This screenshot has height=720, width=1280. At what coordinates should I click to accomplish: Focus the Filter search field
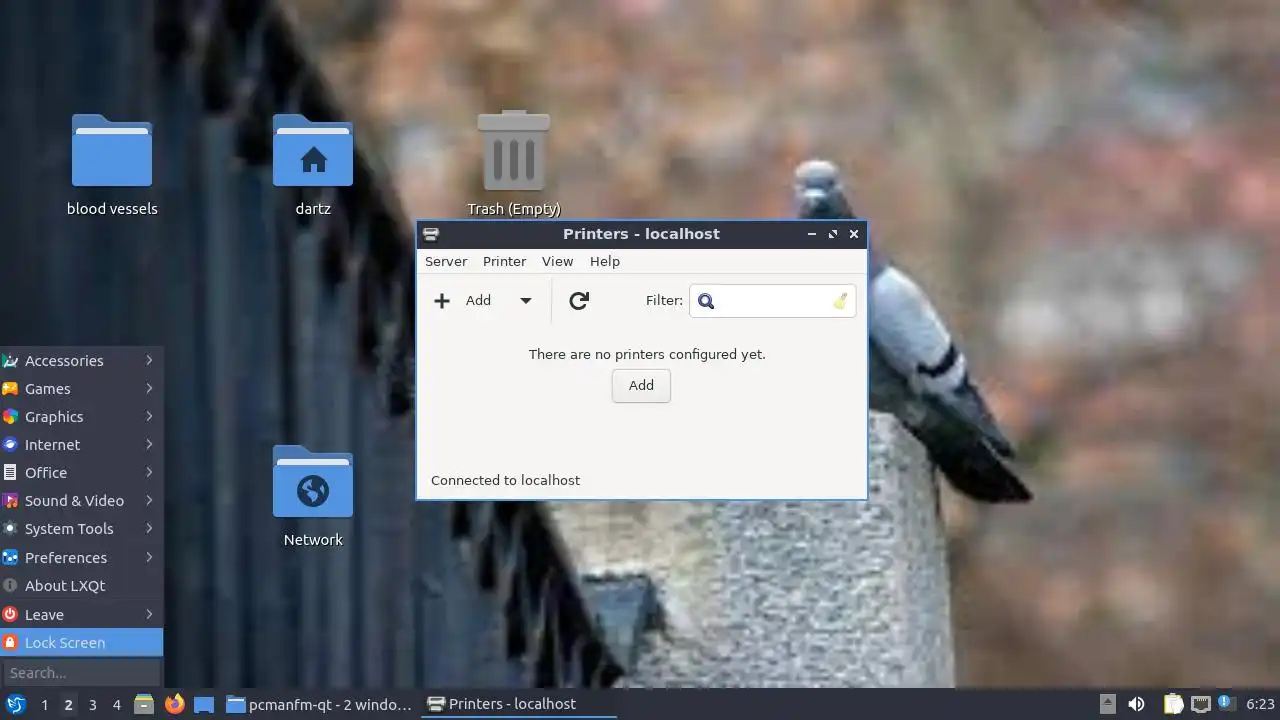(x=772, y=300)
